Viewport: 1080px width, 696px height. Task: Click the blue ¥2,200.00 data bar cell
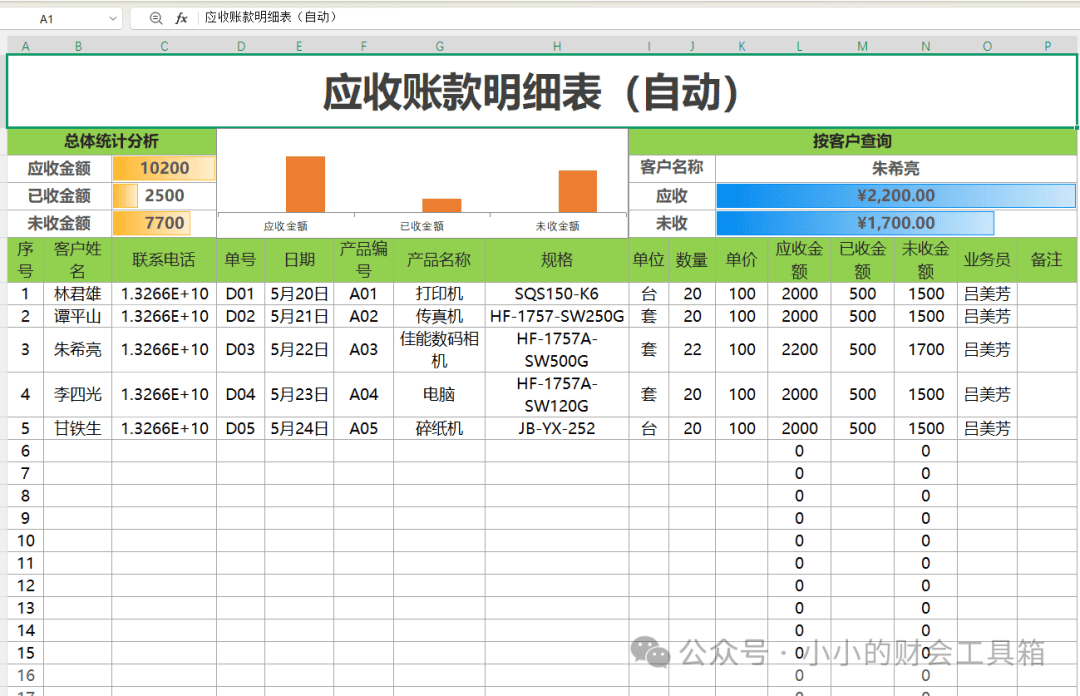click(x=896, y=196)
